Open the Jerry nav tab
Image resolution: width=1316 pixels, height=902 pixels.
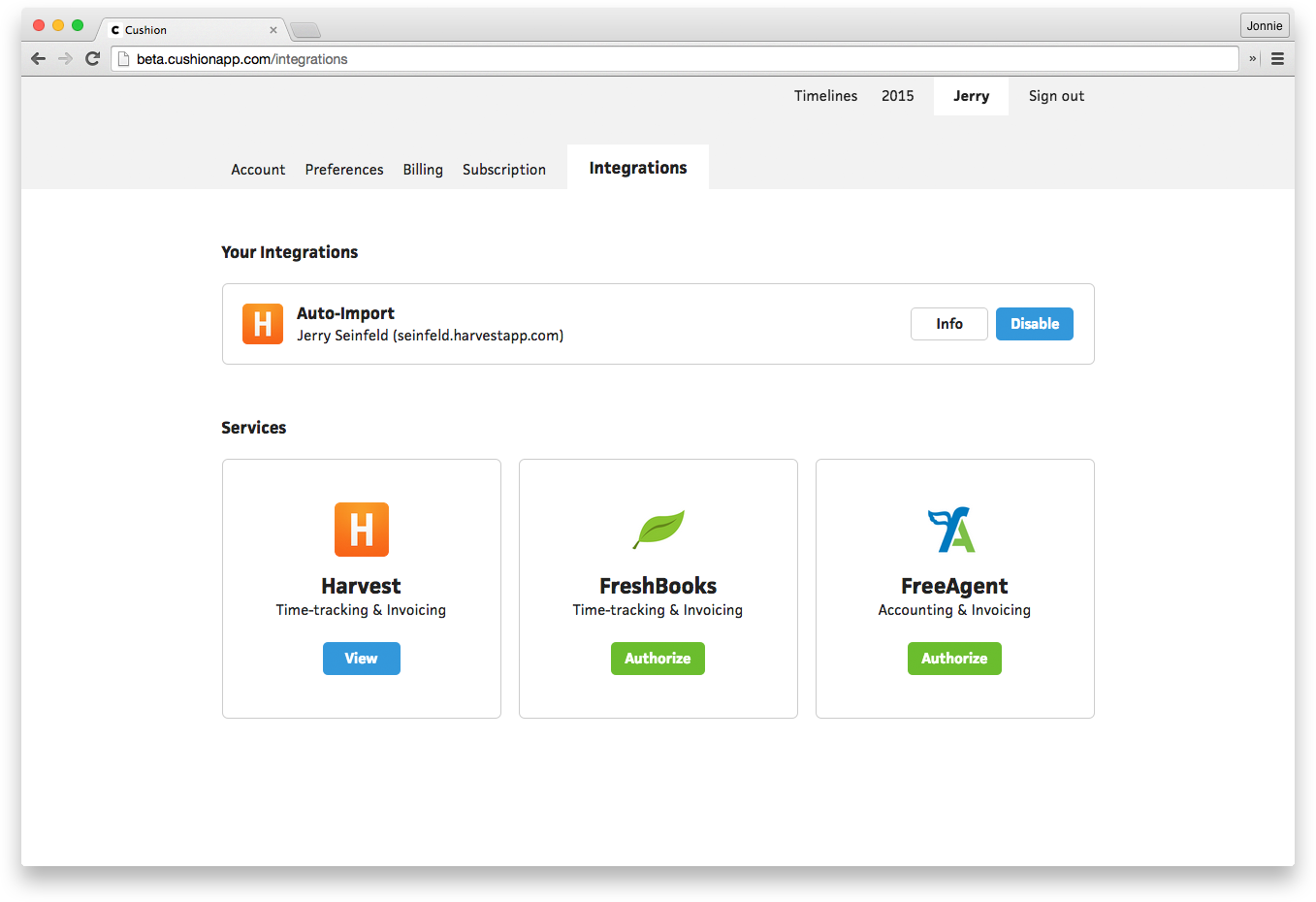coord(971,96)
